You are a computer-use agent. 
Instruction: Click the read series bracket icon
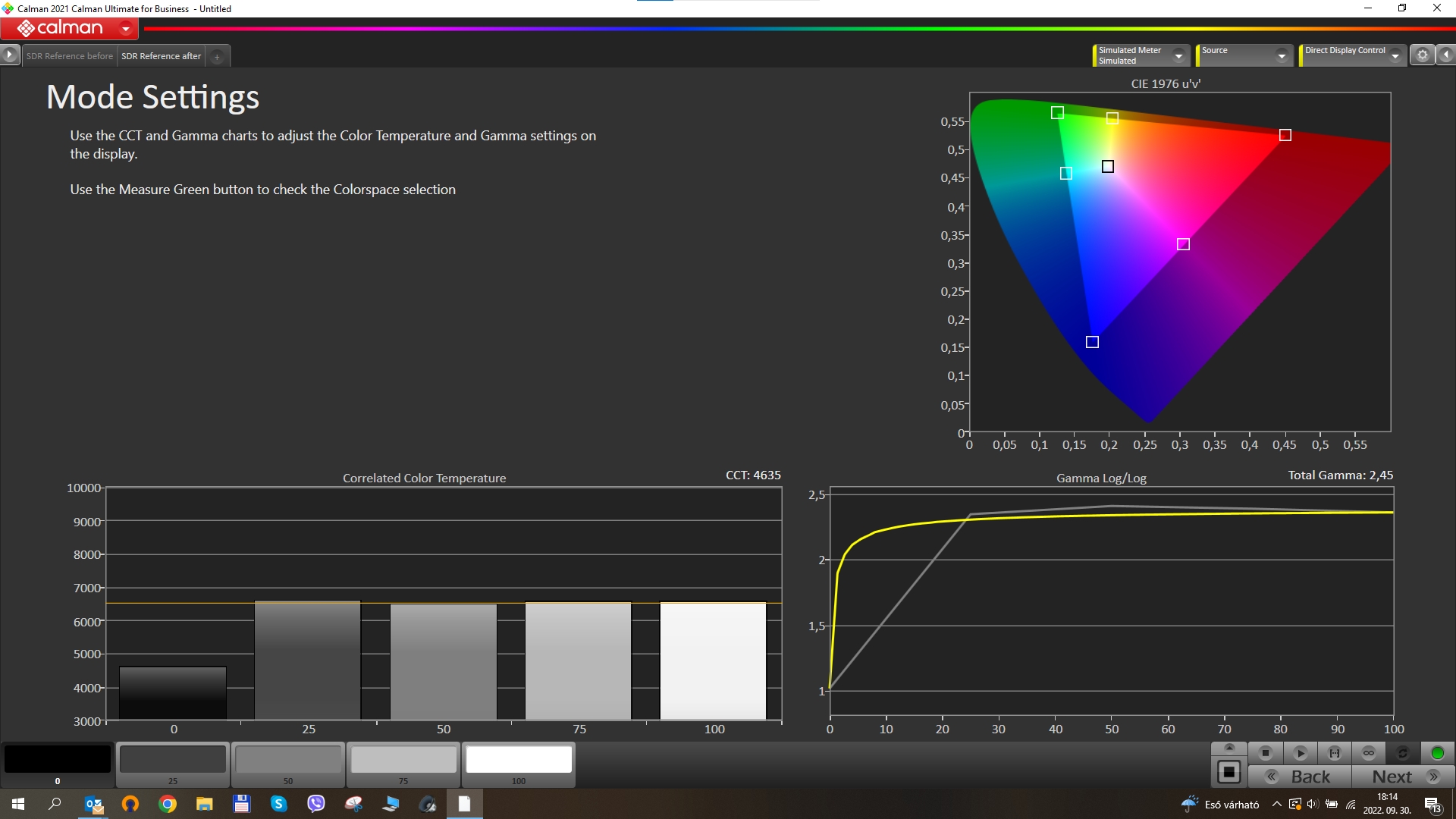pyautogui.click(x=1335, y=753)
